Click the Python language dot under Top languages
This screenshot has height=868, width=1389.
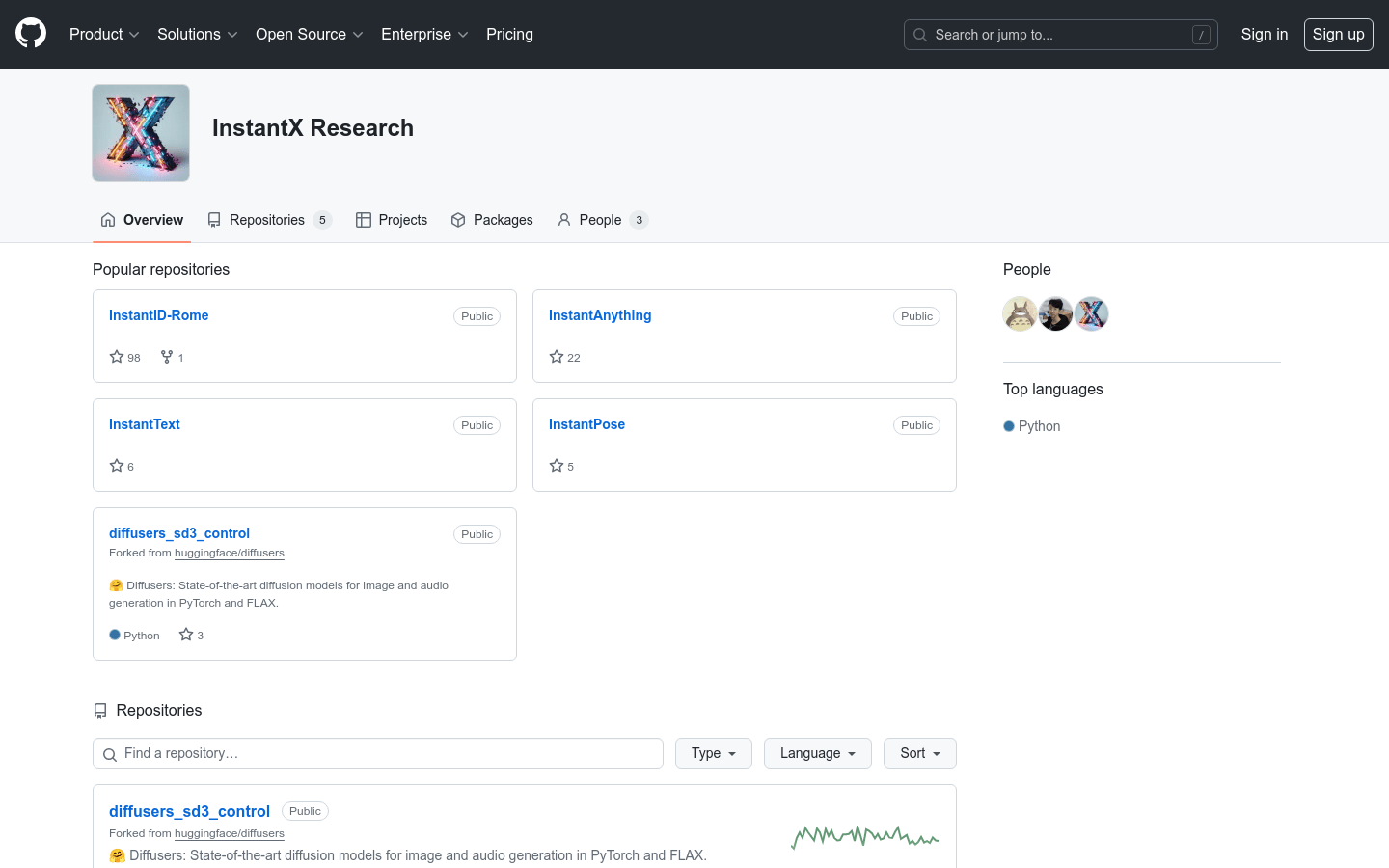[1009, 426]
